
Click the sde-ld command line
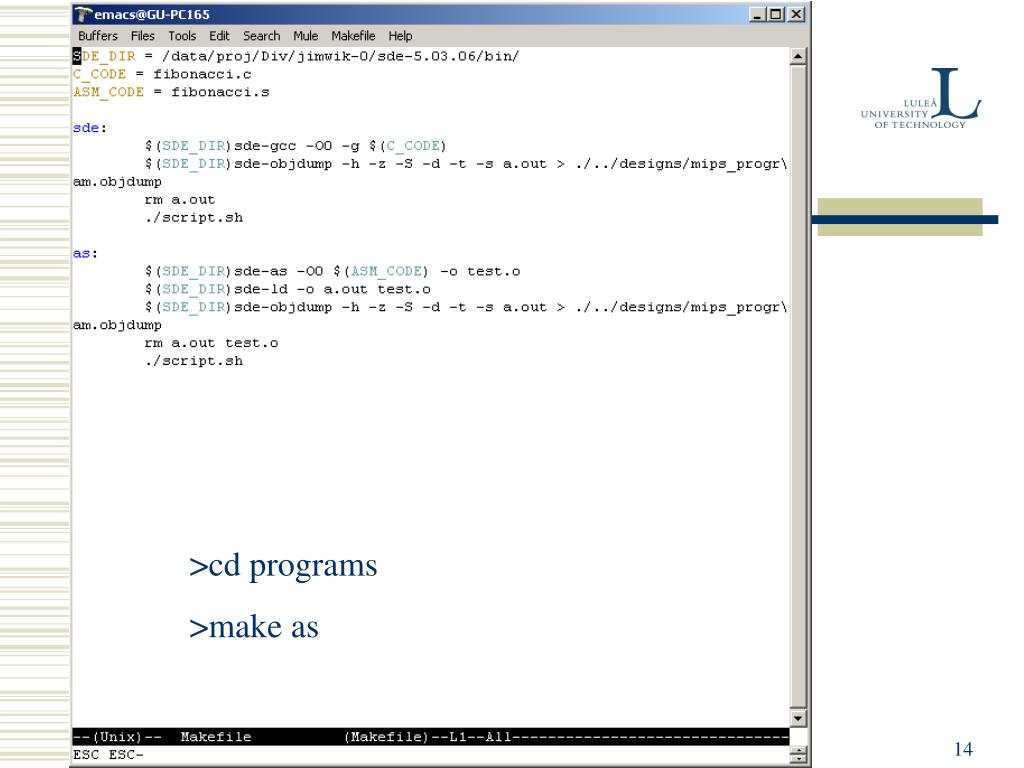[287, 289]
